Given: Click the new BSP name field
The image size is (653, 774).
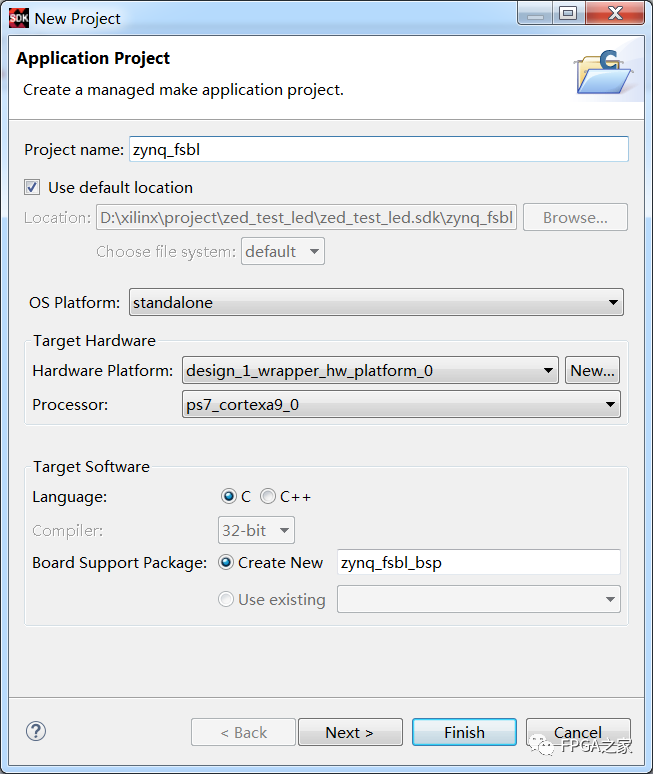Looking at the screenshot, I should click(478, 562).
